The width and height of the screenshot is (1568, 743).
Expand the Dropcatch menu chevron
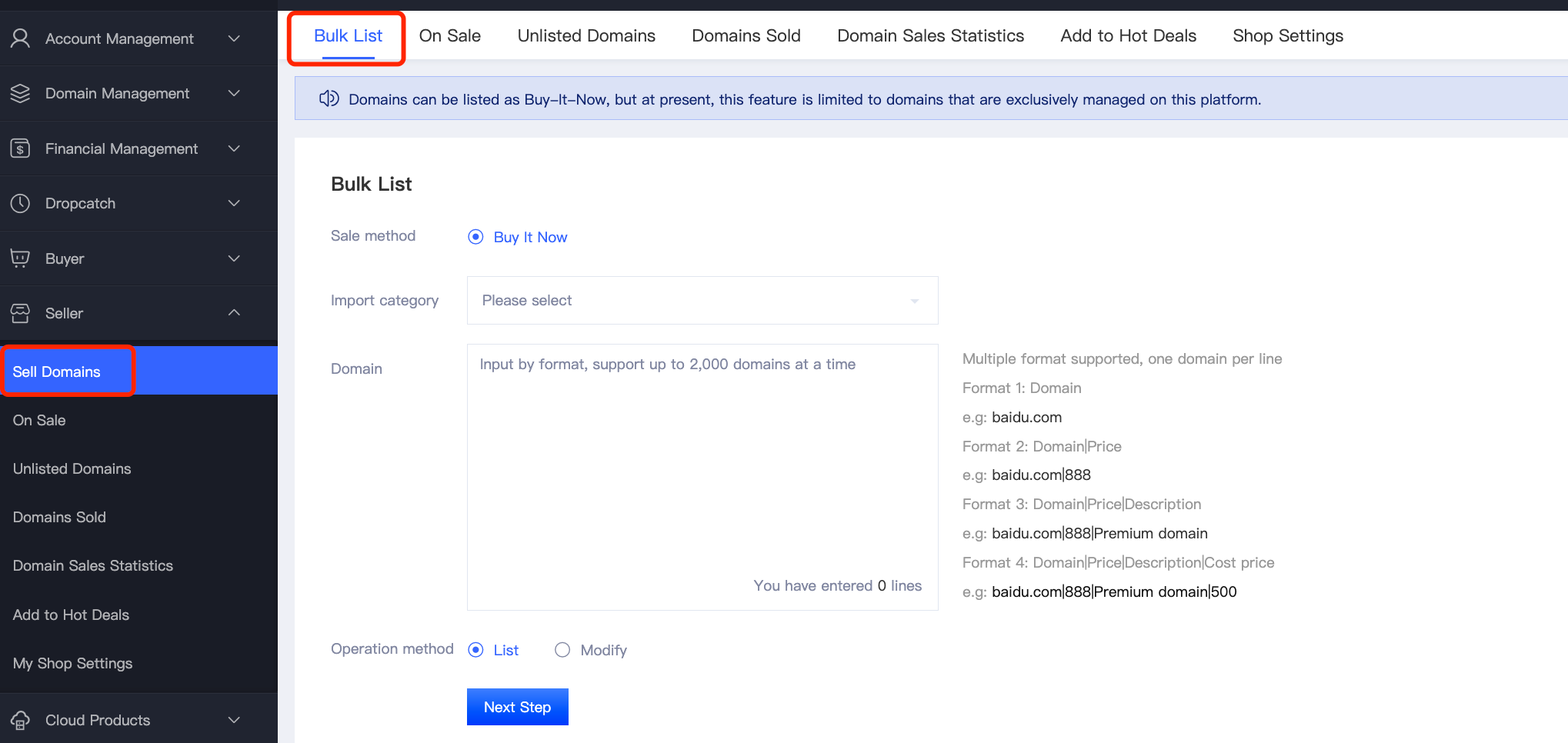tap(234, 203)
